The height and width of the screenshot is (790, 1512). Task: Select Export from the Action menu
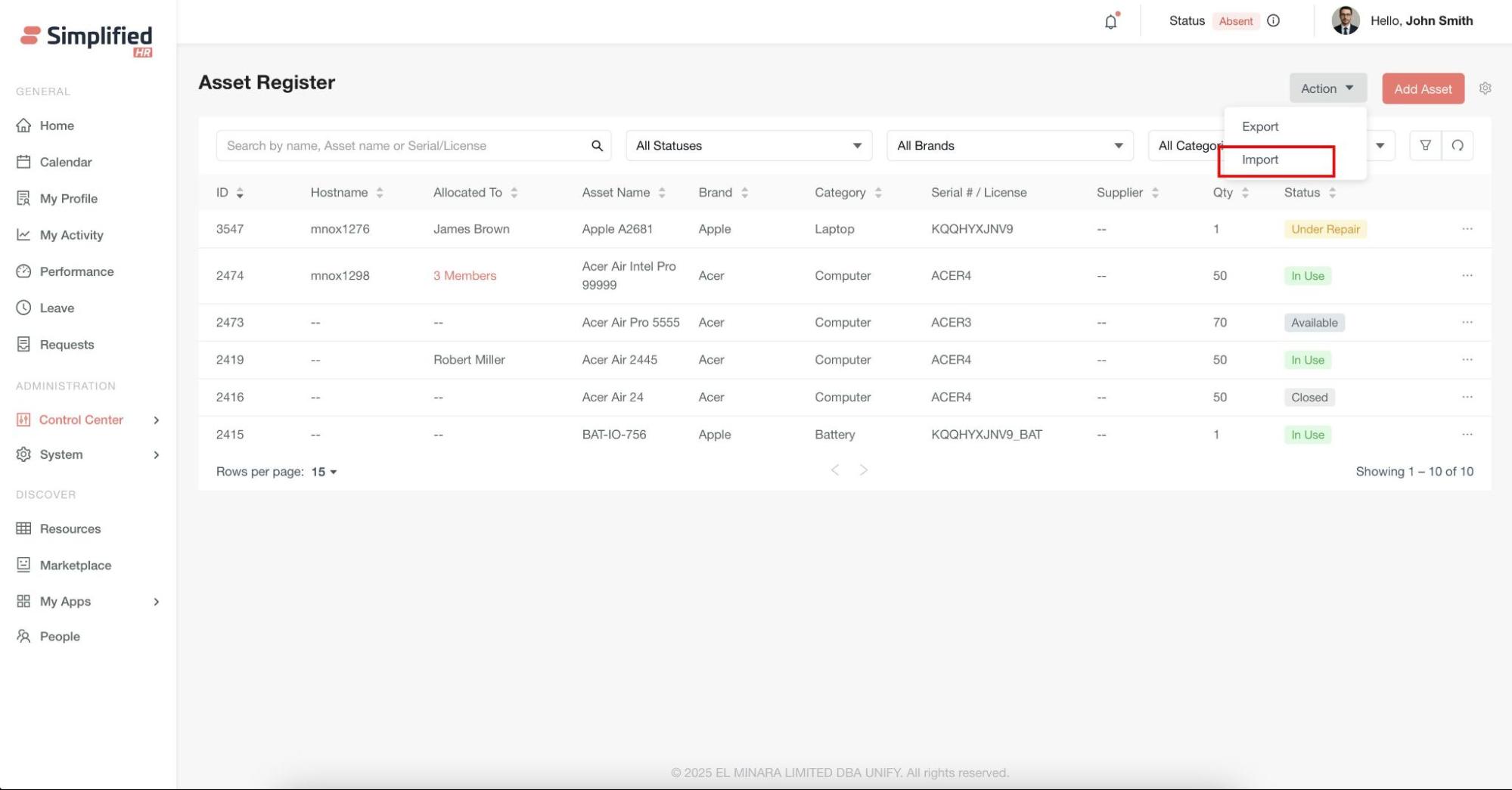(1260, 127)
